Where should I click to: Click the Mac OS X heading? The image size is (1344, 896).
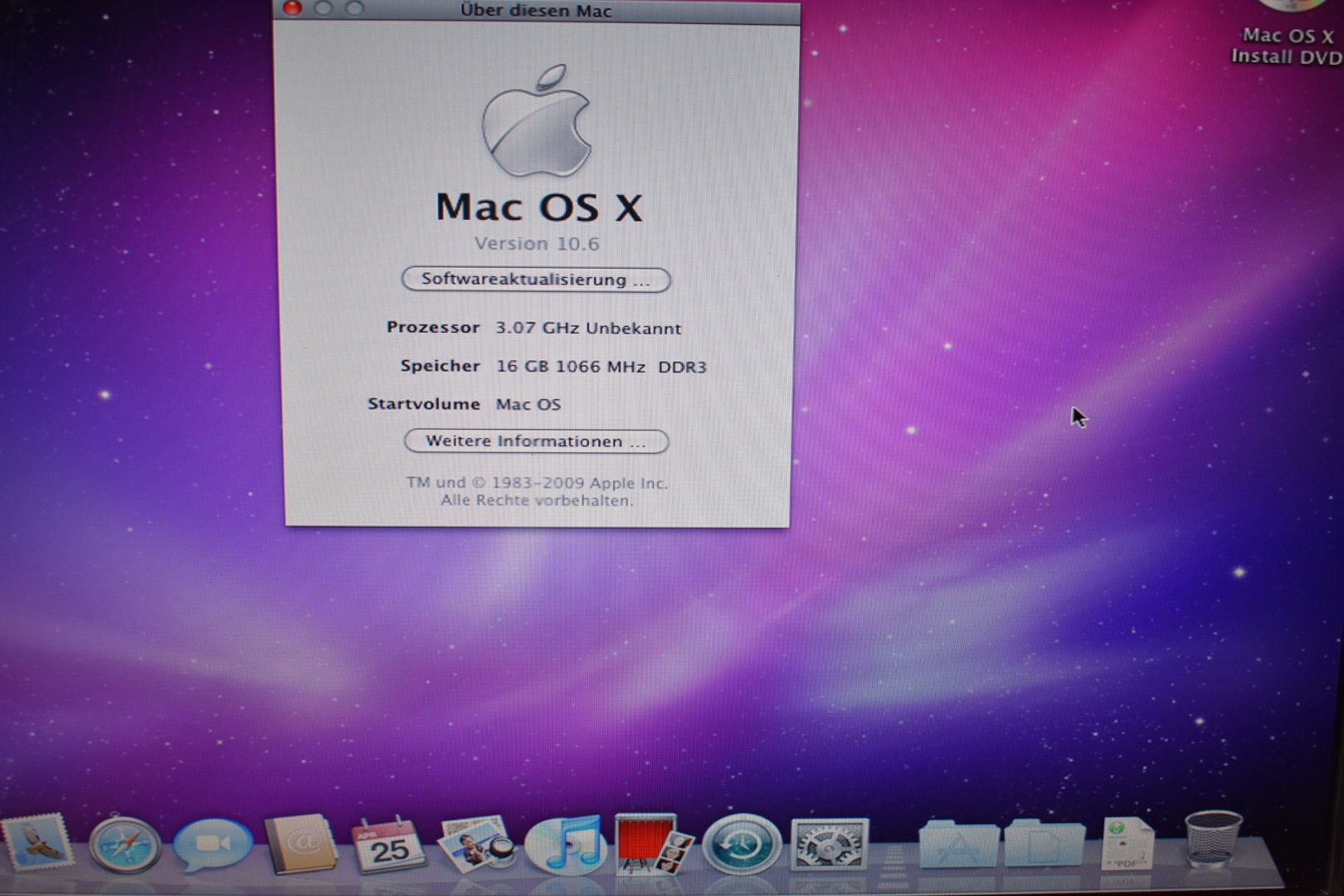[539, 207]
